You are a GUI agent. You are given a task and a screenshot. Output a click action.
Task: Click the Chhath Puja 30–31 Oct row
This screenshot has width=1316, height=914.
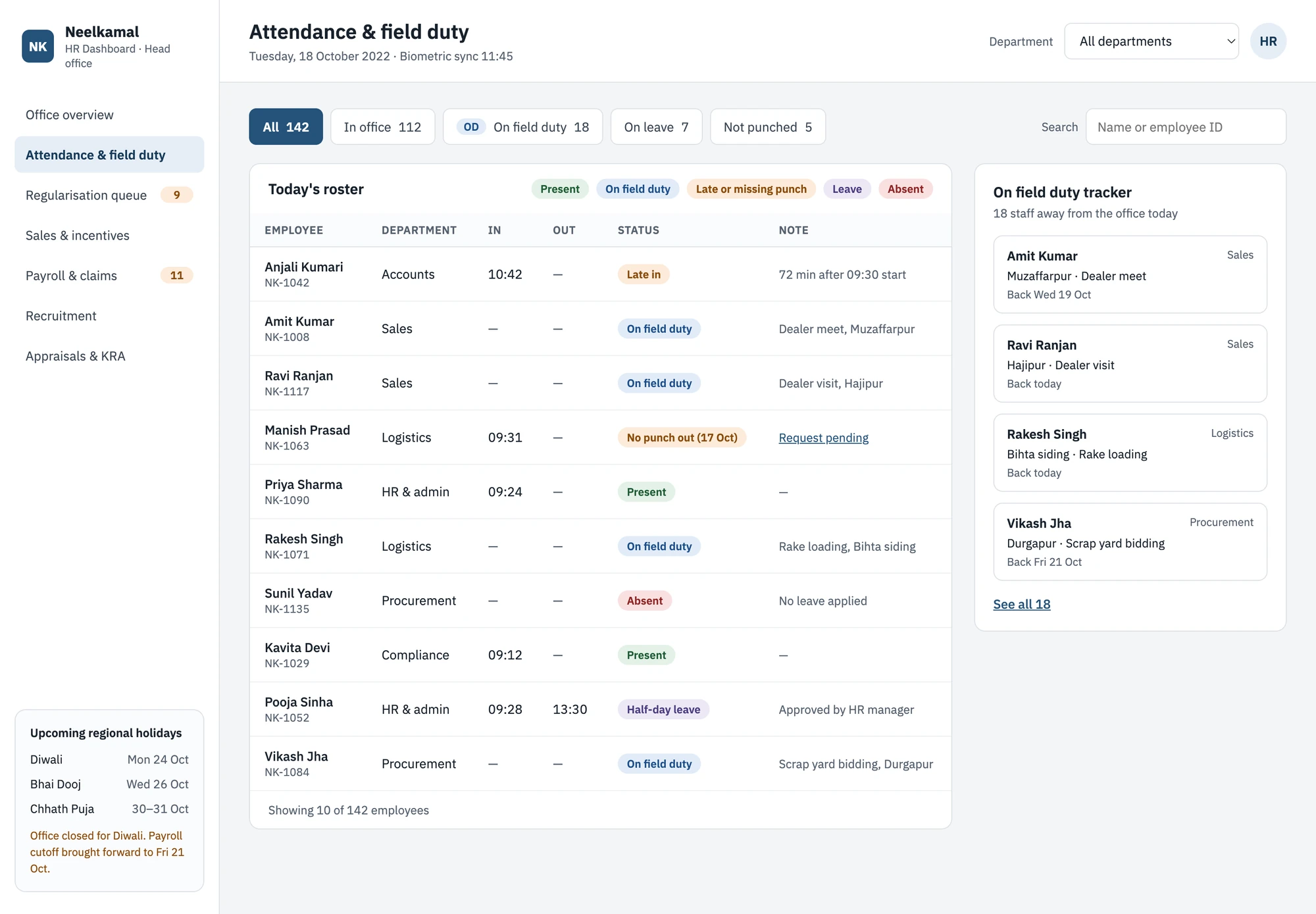tap(109, 809)
